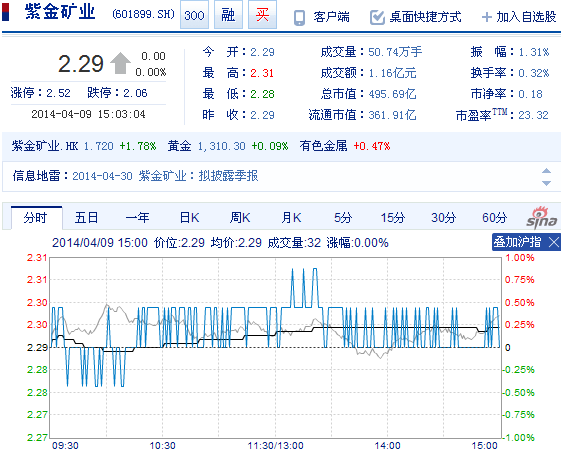Click the 跌停 2.06 limit-down value
The height and width of the screenshot is (452, 561).
coord(135,93)
